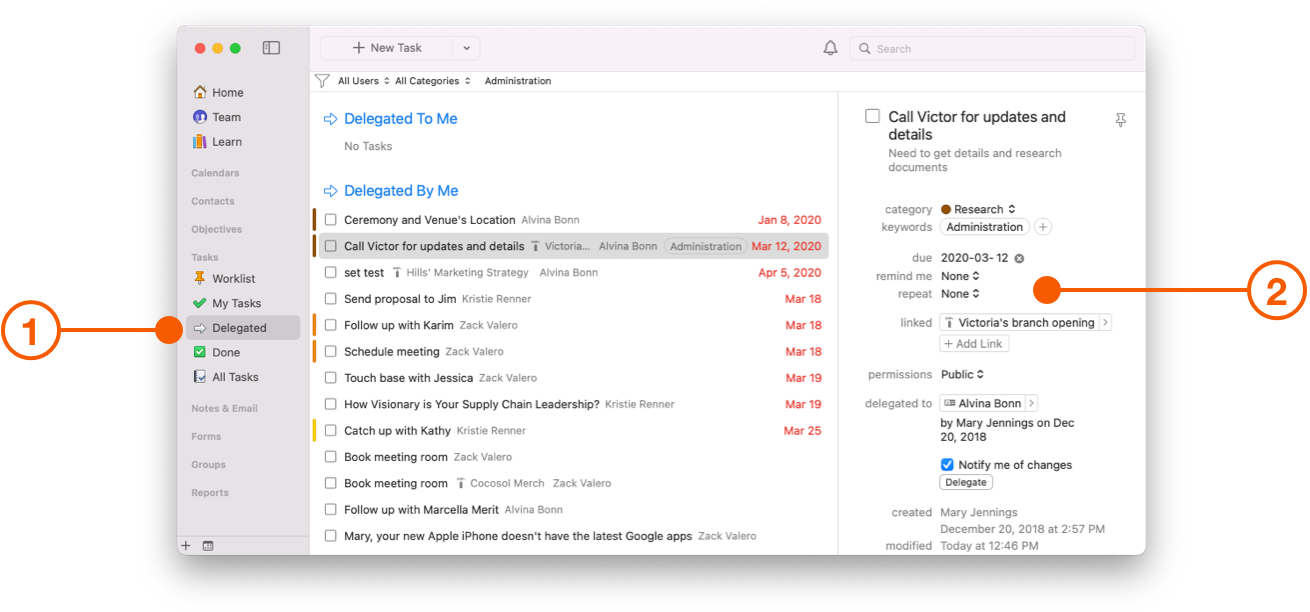Screen dimensions: 1310x612
Task: Open the Done tasks list
Action: (x=228, y=352)
